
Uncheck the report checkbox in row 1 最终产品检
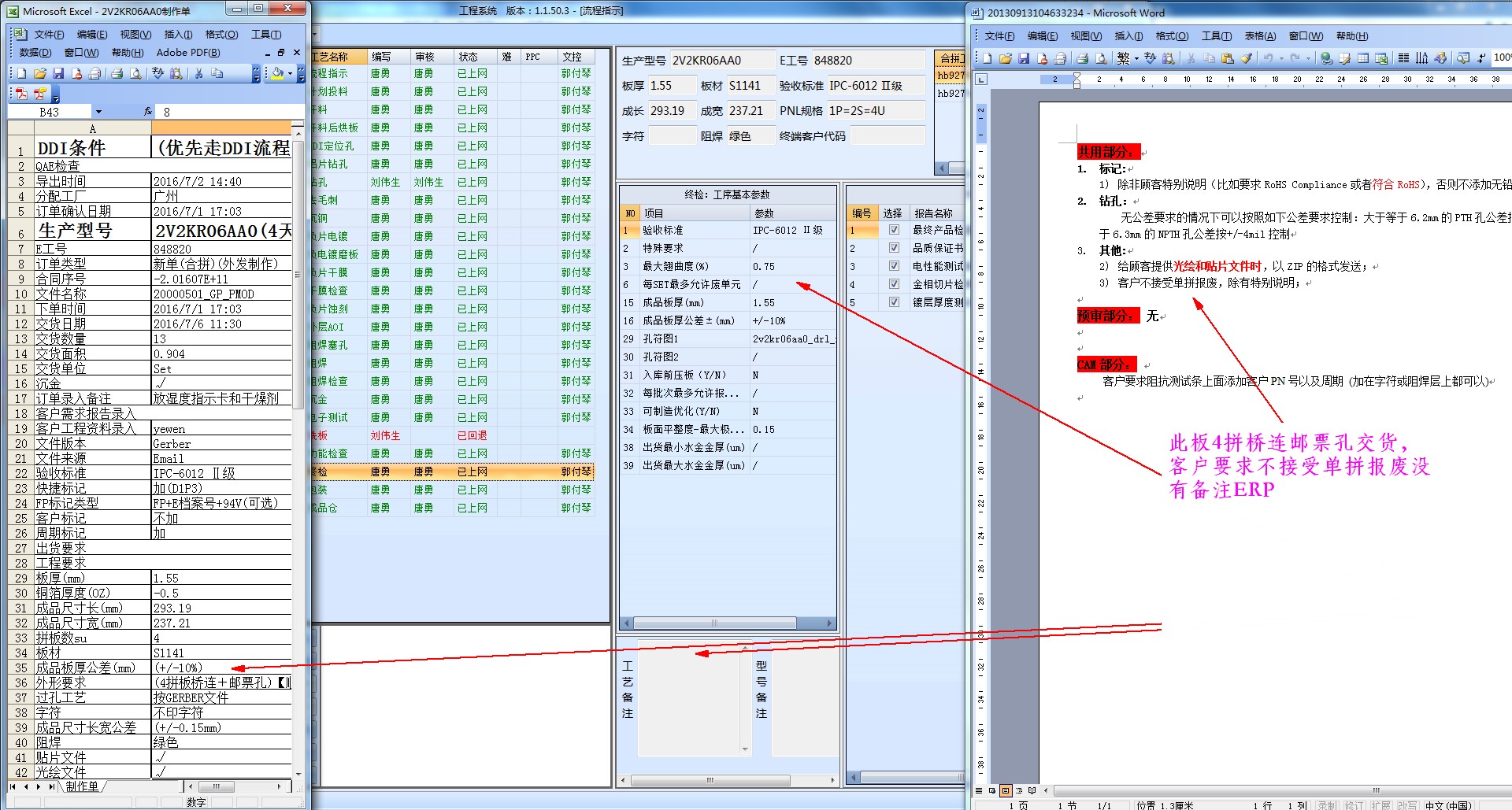[894, 230]
